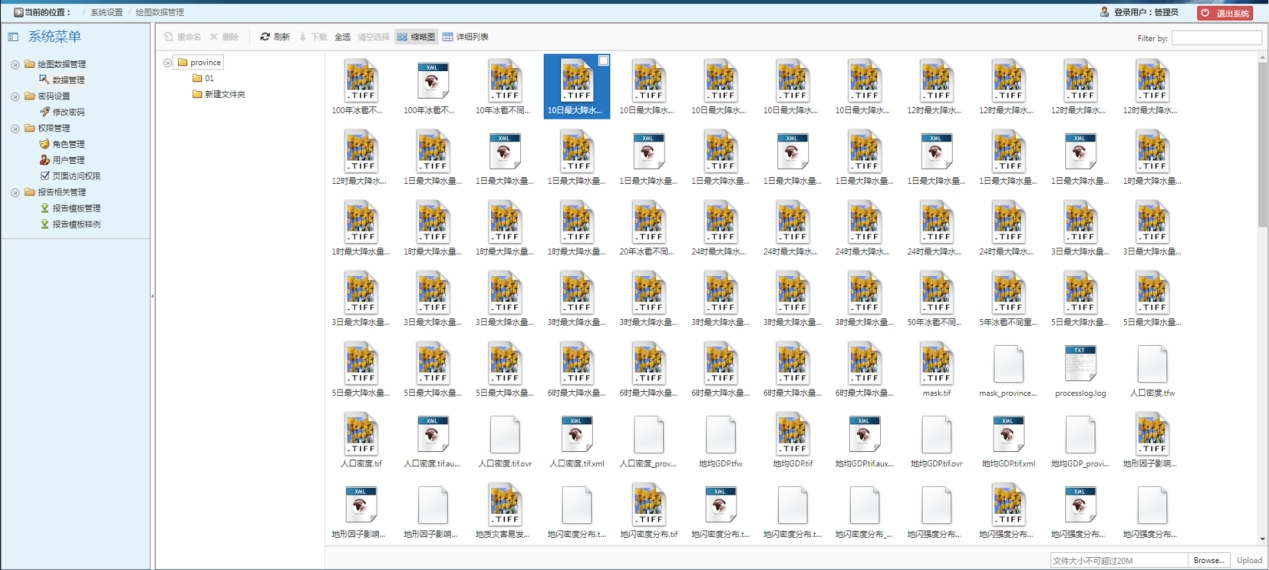Screen dimensions: 1269x570
Task: Click 全选 to select all files
Action: point(342,37)
